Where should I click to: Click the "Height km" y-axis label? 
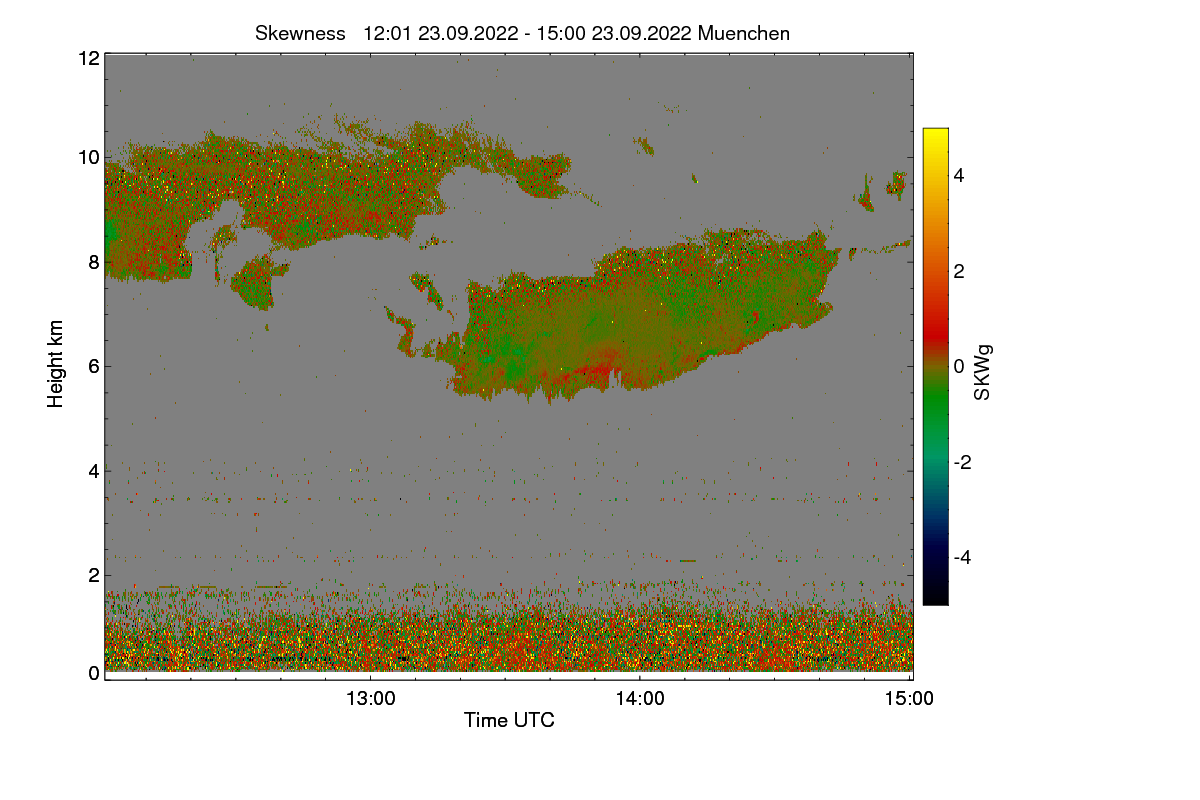pyautogui.click(x=56, y=364)
